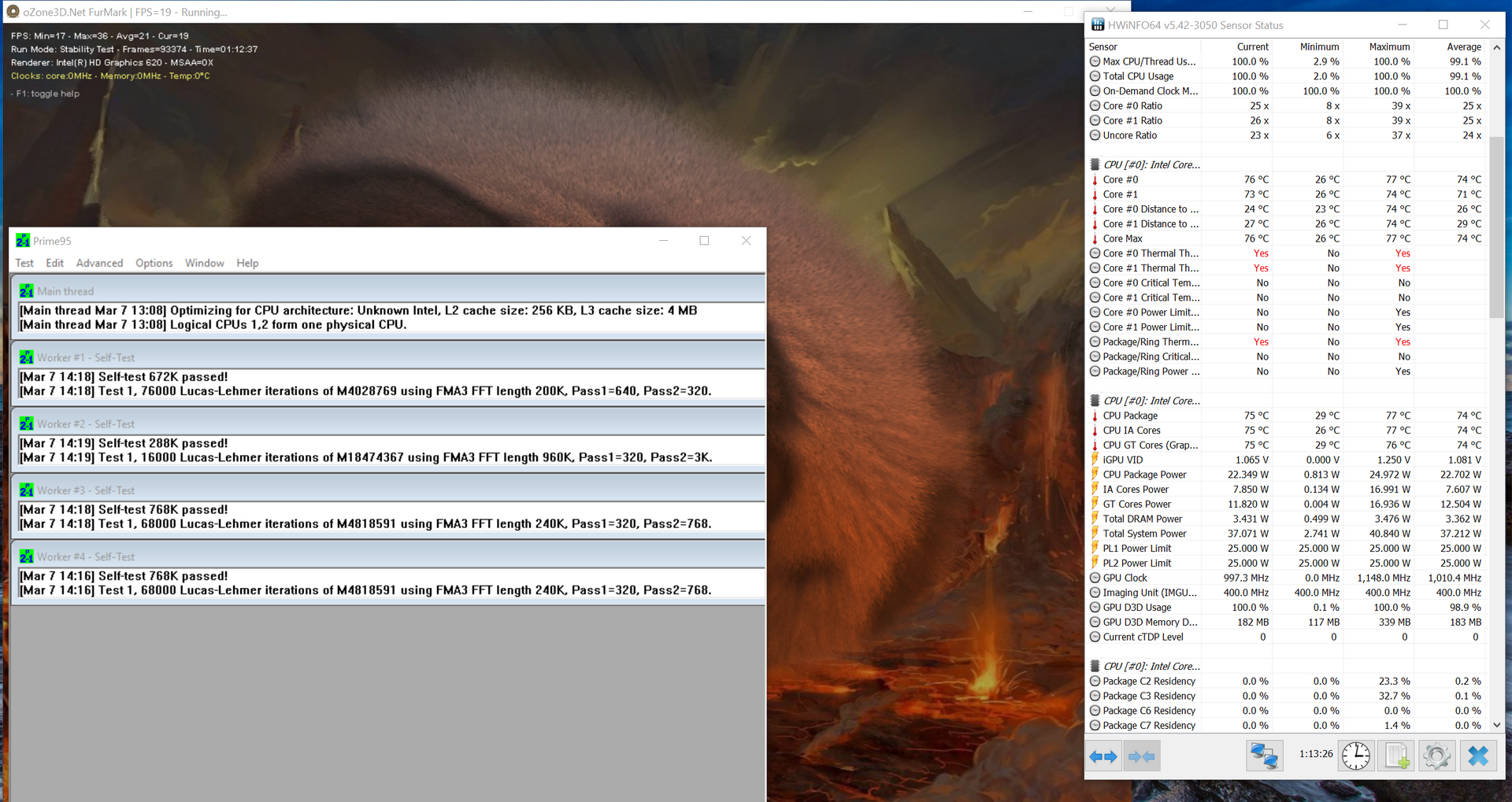Select Uncore Ratio row label
1512x802 pixels.
coord(1130,135)
